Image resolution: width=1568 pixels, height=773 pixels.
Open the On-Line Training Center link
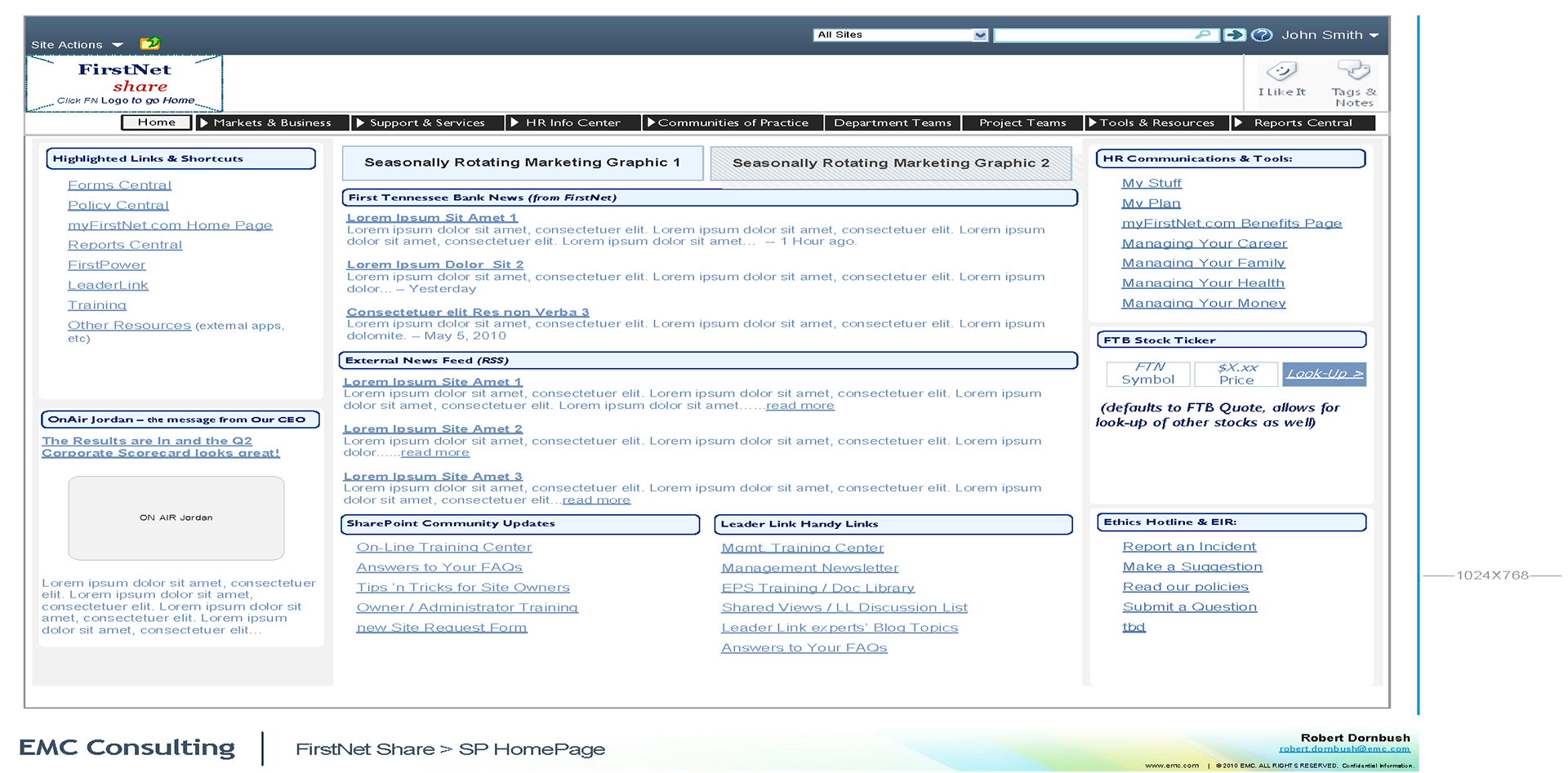point(444,547)
